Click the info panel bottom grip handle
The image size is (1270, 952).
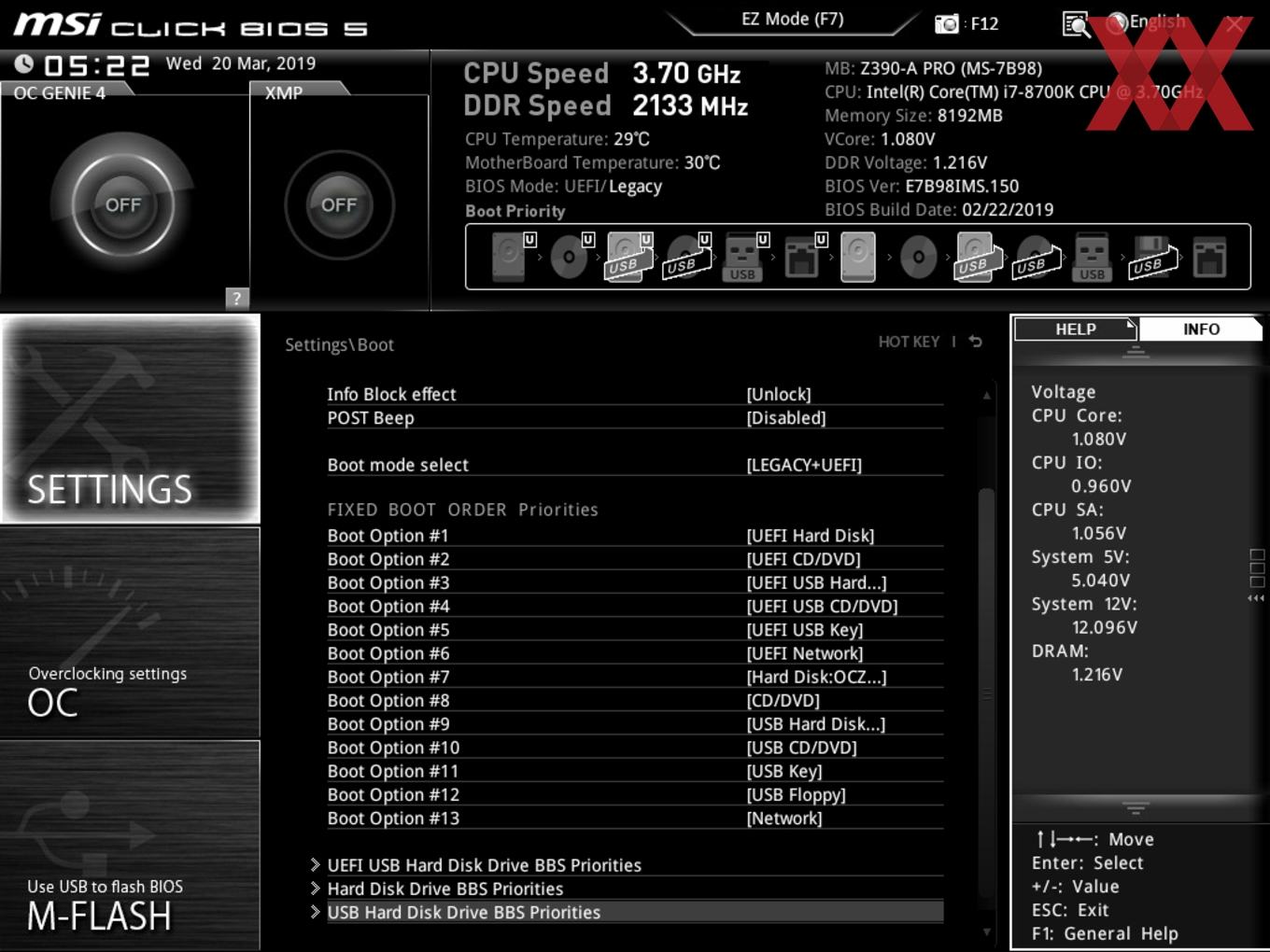coord(1136,808)
